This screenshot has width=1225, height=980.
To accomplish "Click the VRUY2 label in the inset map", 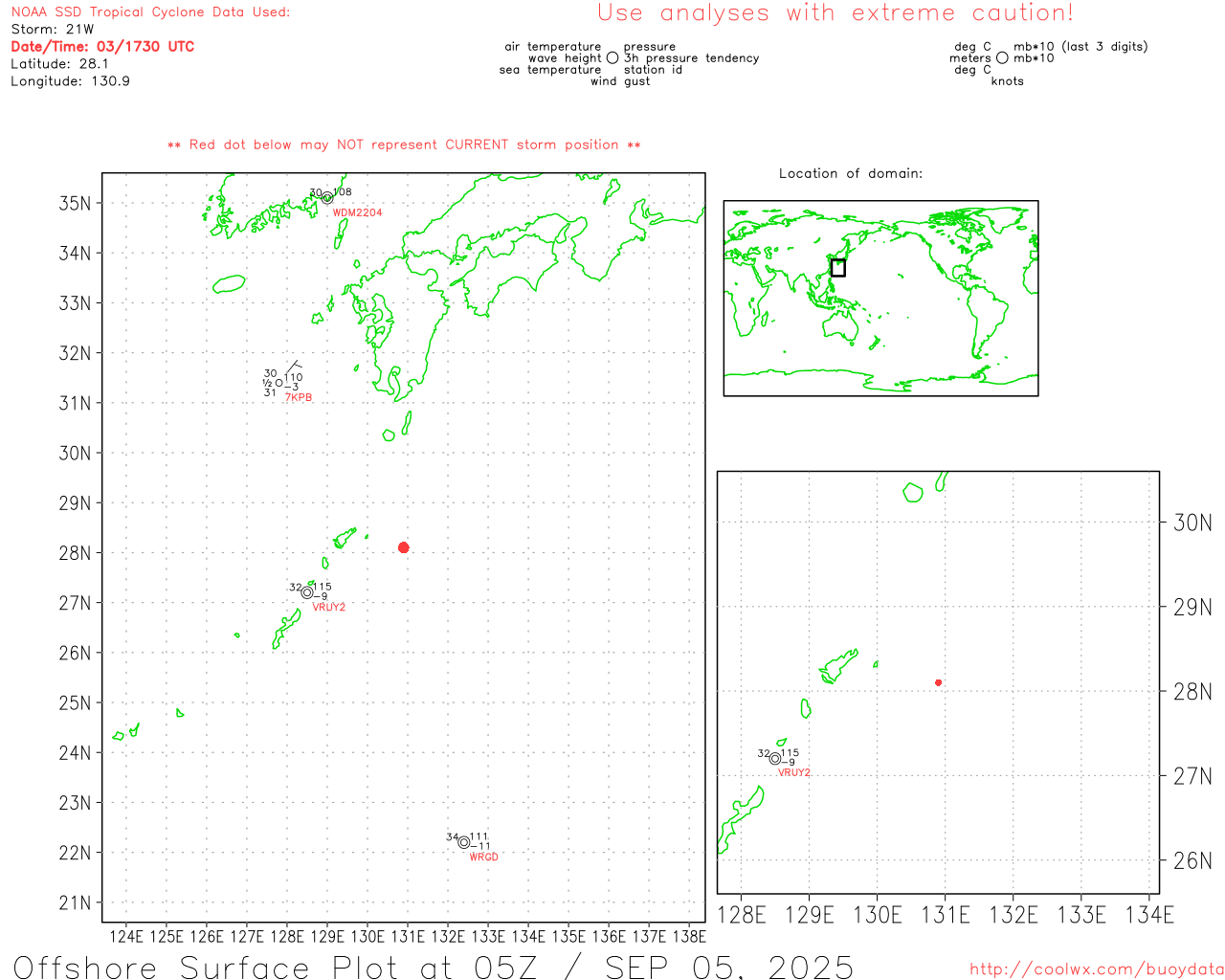I will pyautogui.click(x=793, y=773).
